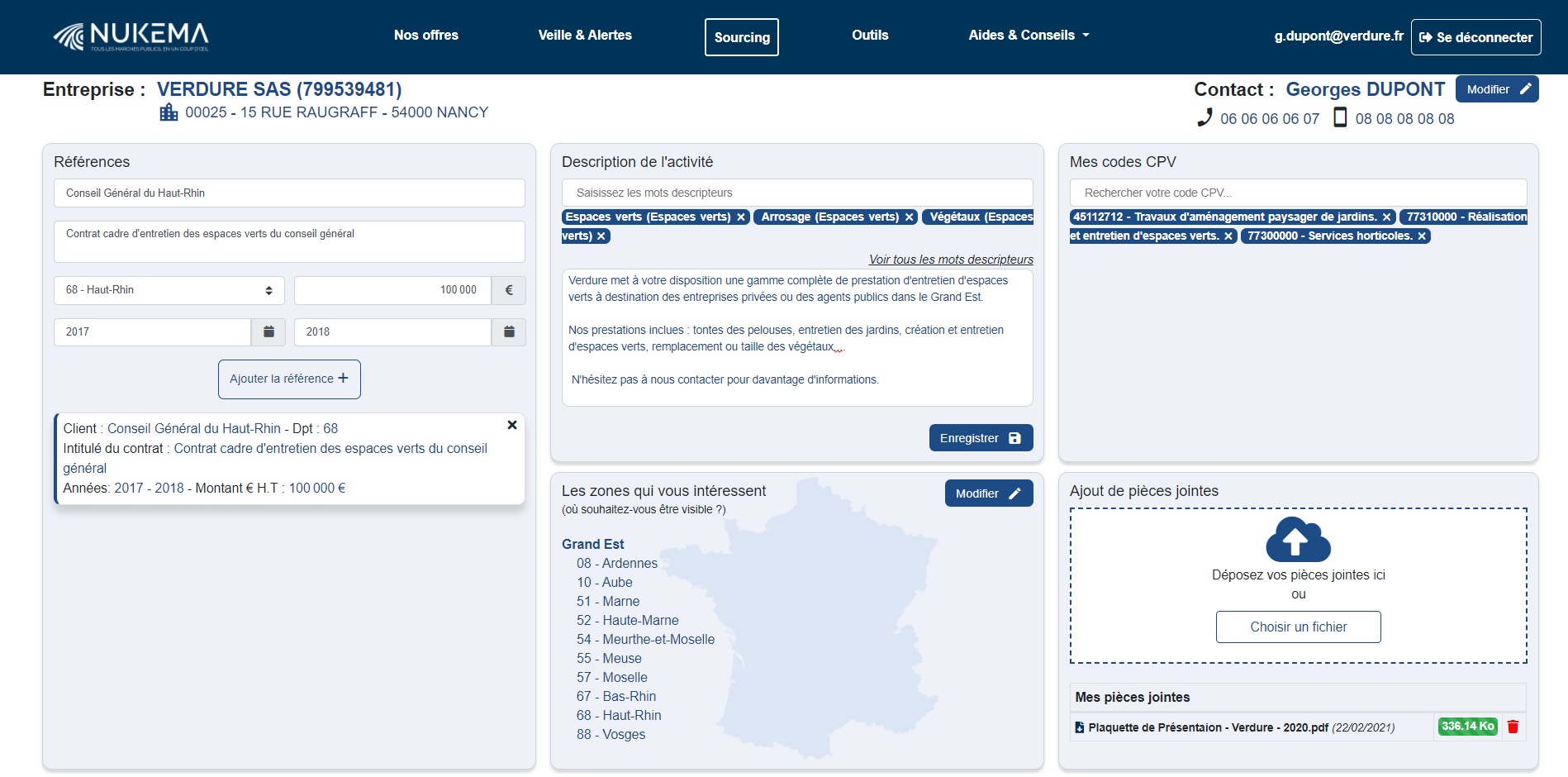
Task: Click the euro symbol addon
Action: click(x=509, y=290)
